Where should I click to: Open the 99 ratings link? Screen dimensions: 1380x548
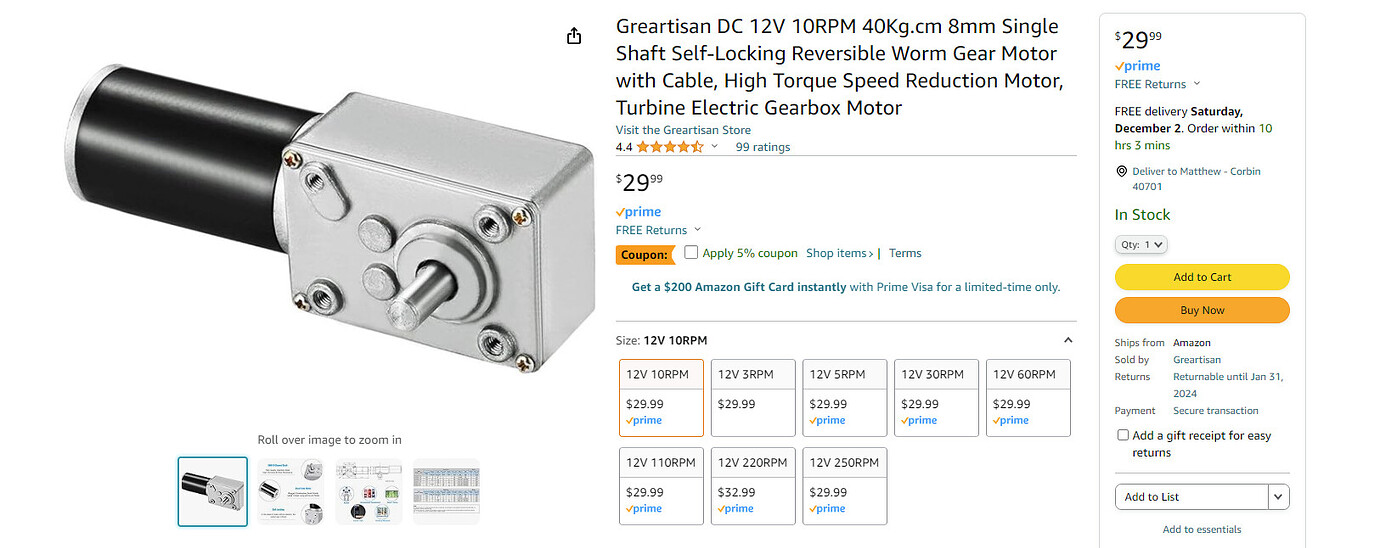[x=763, y=147]
